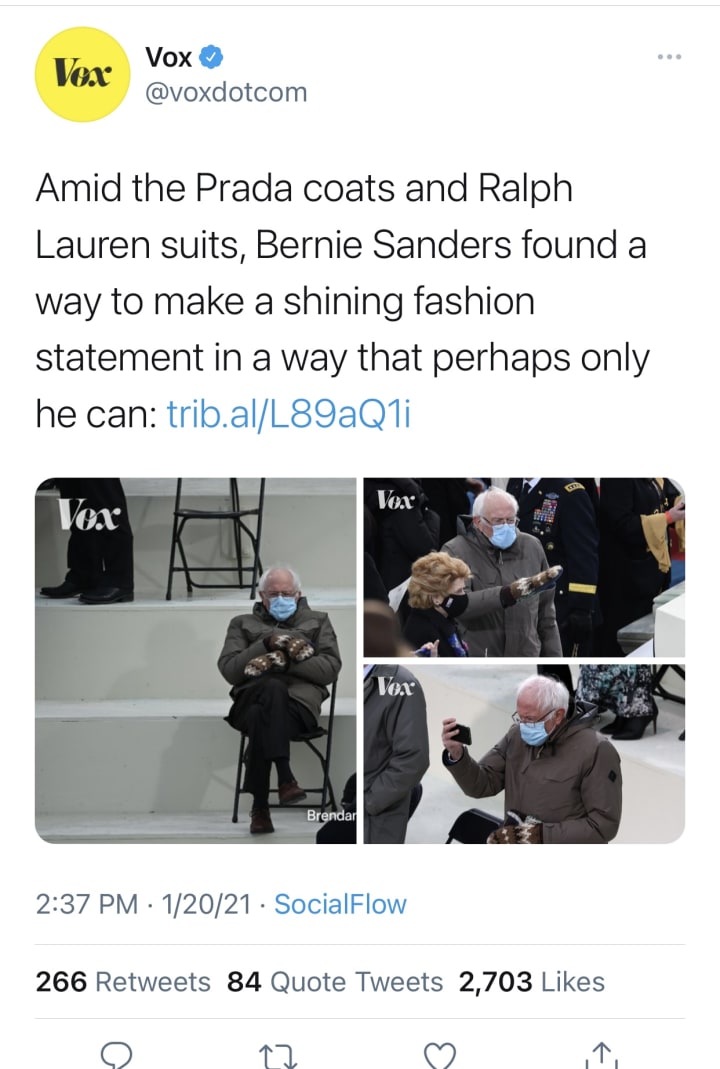Viewport: 720px width, 1069px height.
Task: View the 2,703 Likes list
Action: (x=532, y=982)
